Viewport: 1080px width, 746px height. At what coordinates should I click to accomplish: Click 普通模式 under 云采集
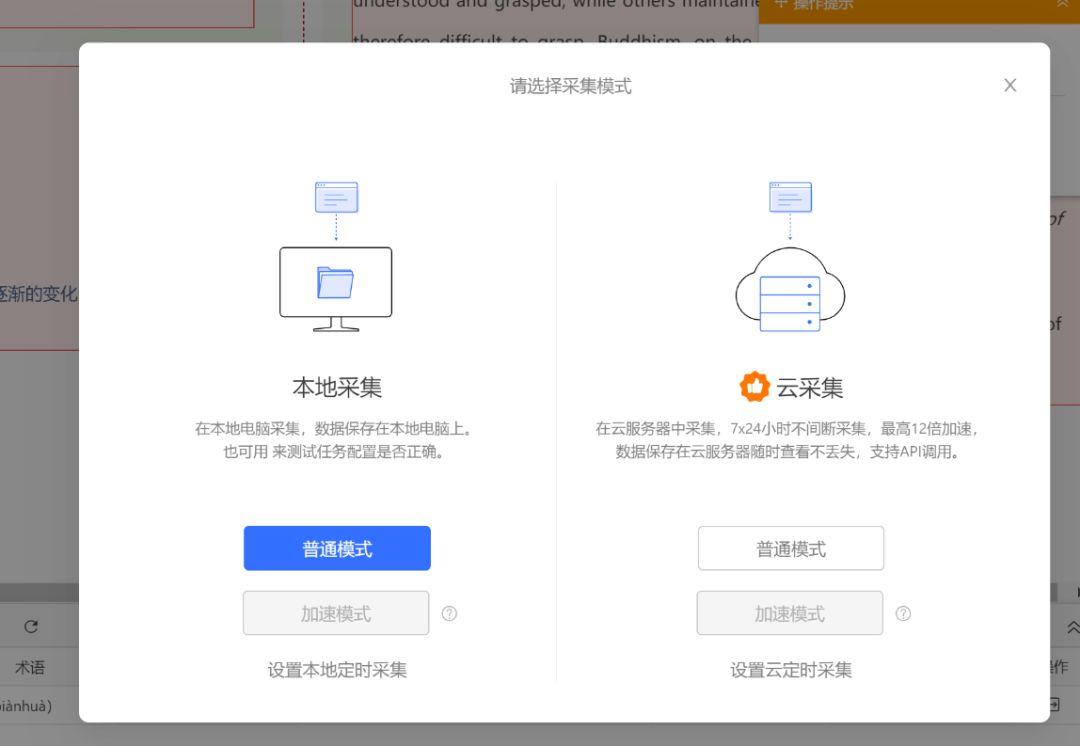(790, 548)
